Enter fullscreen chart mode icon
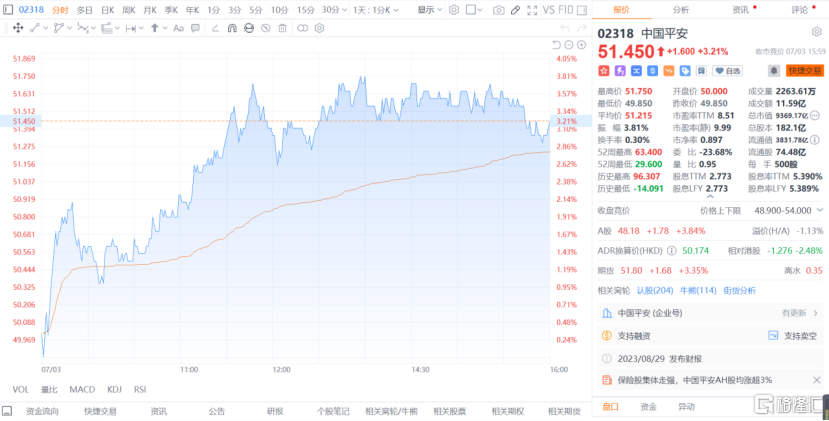The image size is (829, 421). point(533,10)
